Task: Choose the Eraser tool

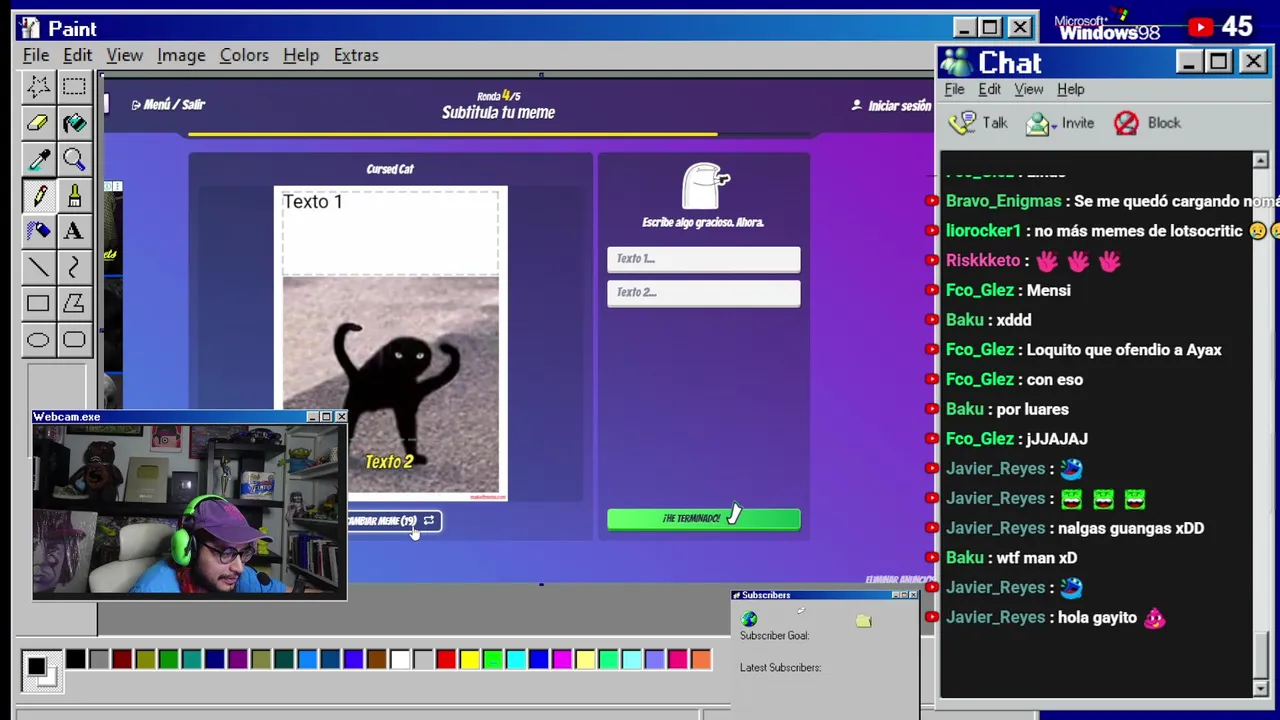Action: [x=38, y=123]
